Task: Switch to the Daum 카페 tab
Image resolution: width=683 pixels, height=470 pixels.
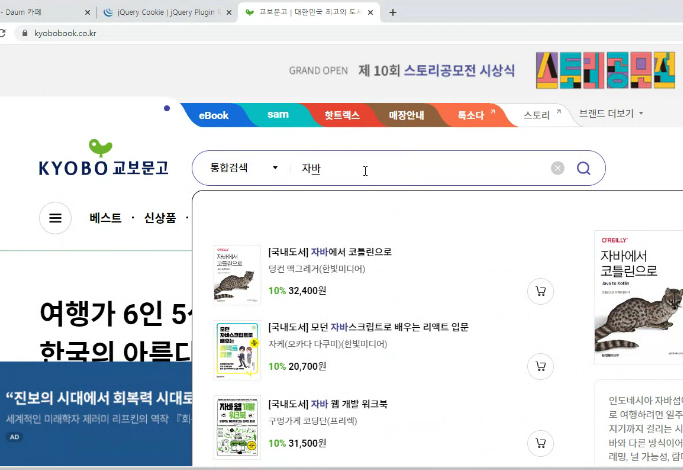Action: coord(44,13)
